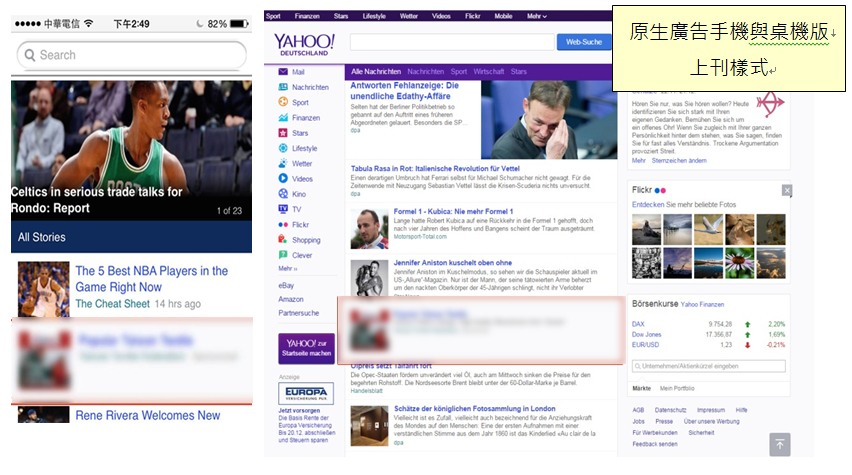Open Mobile in the top navigation bar
The image size is (852, 475).
pyautogui.click(x=503, y=16)
